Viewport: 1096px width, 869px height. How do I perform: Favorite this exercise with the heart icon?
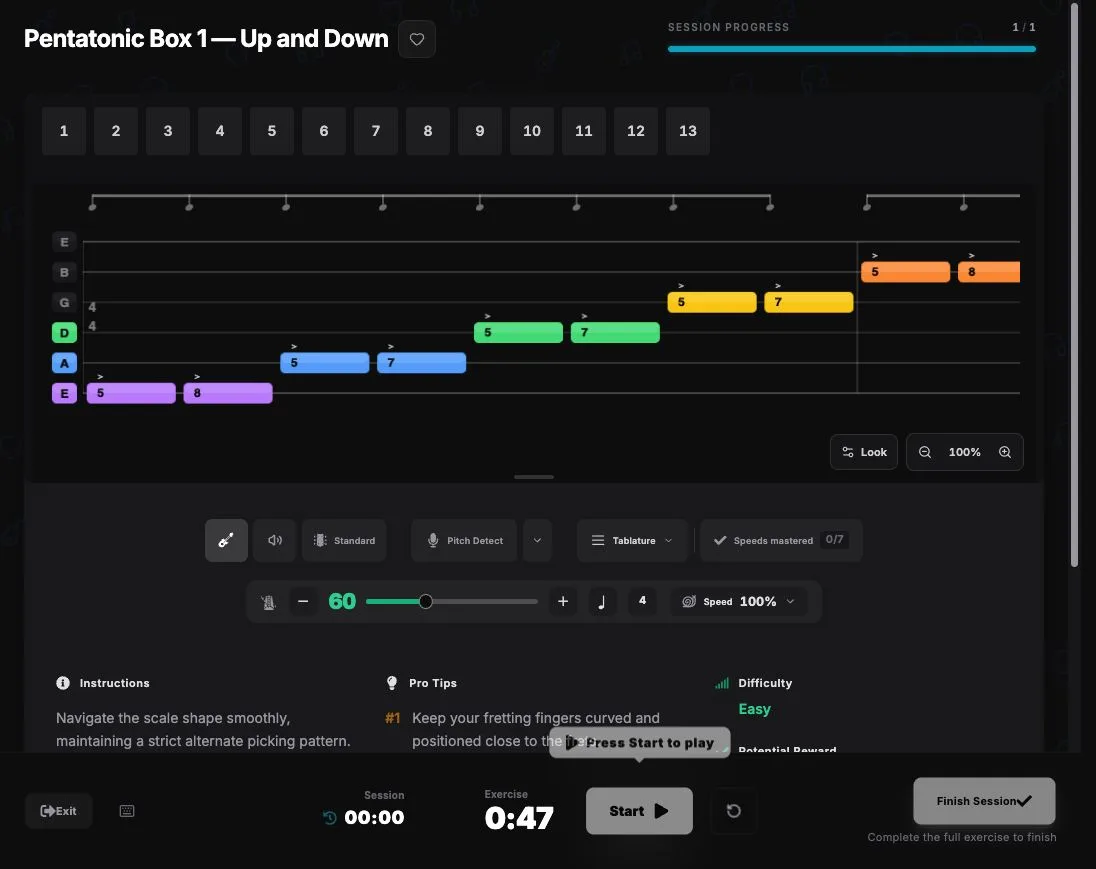(417, 39)
